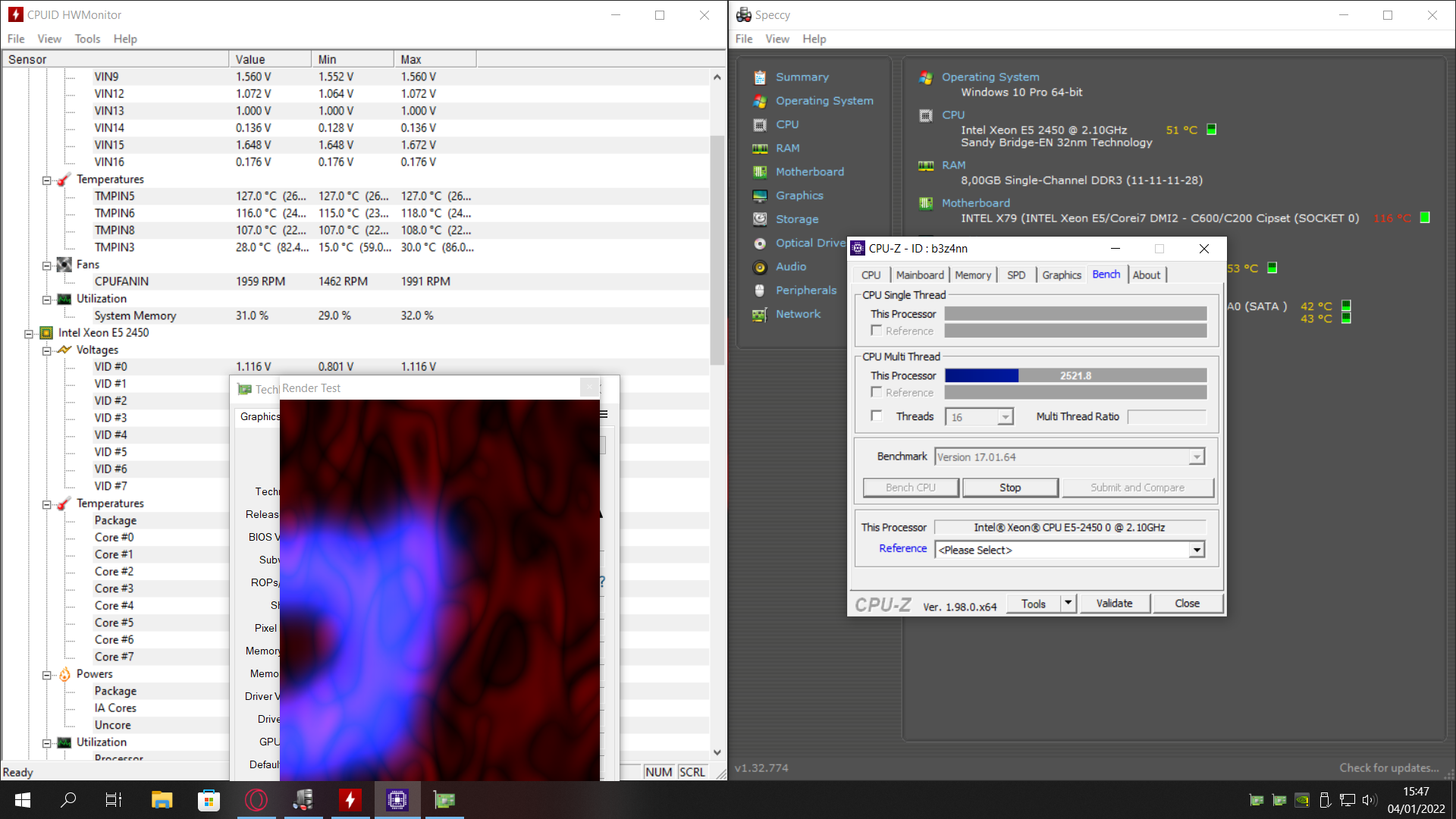Click the Peripherals sidebar icon in Speccy
This screenshot has width=1456, height=819.
point(759,290)
